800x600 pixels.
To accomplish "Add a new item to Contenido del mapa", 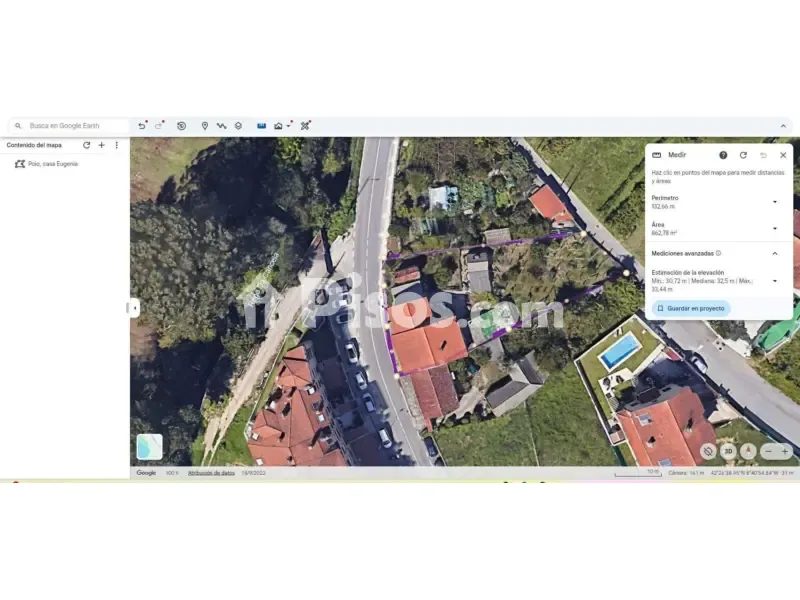I will pos(102,145).
